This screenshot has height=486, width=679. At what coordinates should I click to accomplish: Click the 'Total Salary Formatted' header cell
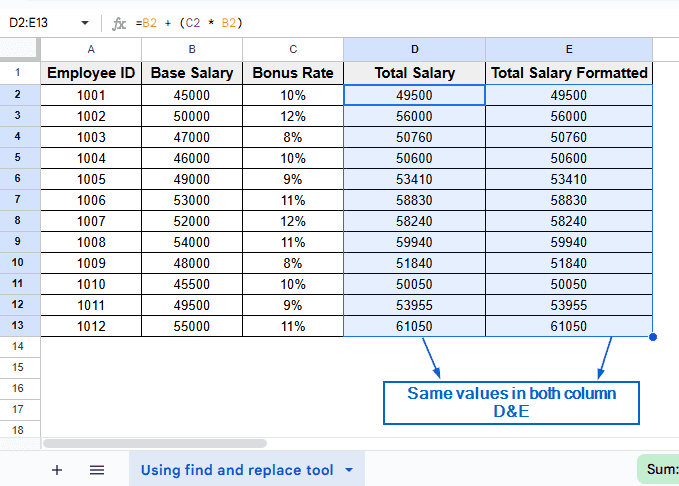[569, 73]
